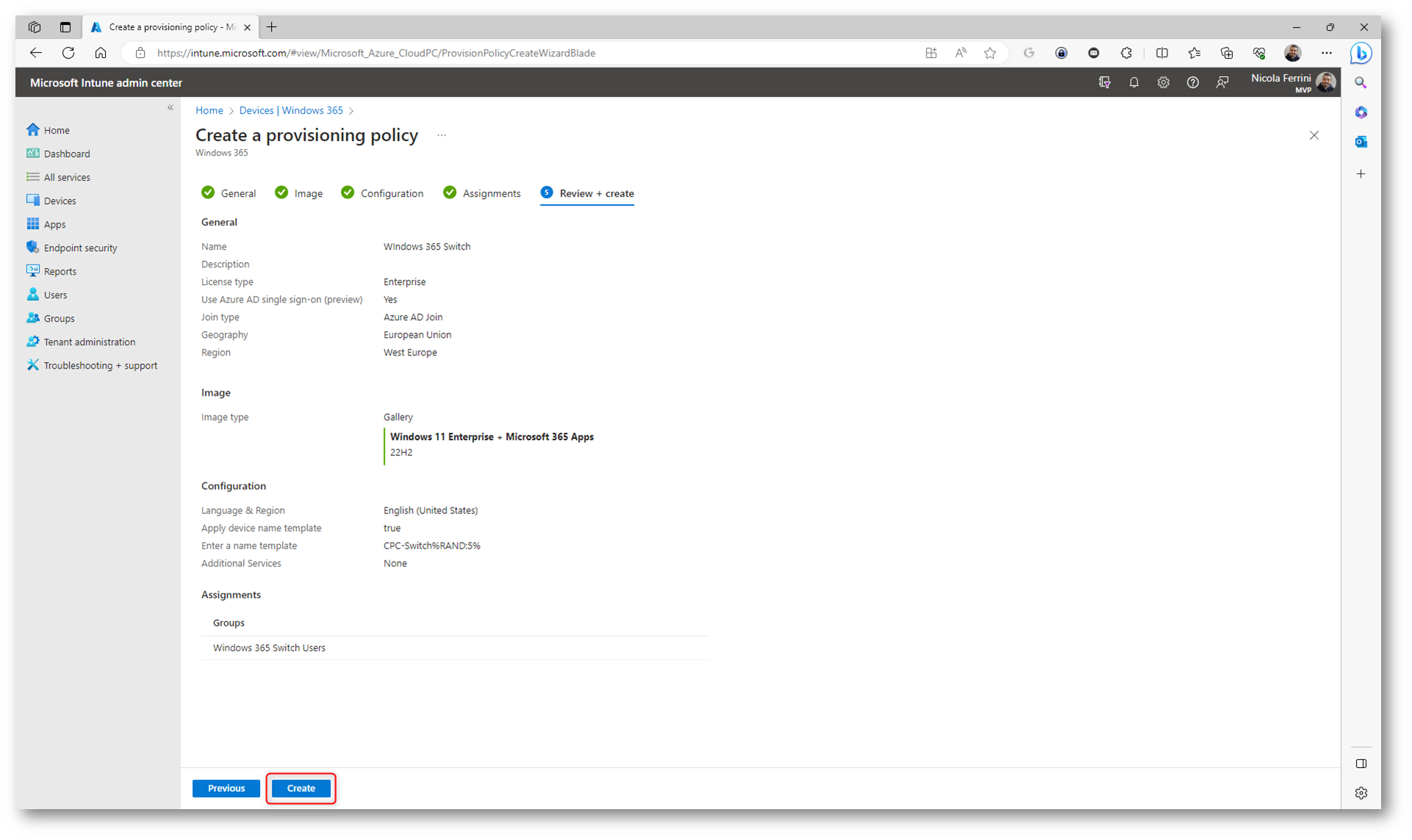Screen dimensions: 1412x840
Task: Open a new browser tab
Action: click(272, 27)
